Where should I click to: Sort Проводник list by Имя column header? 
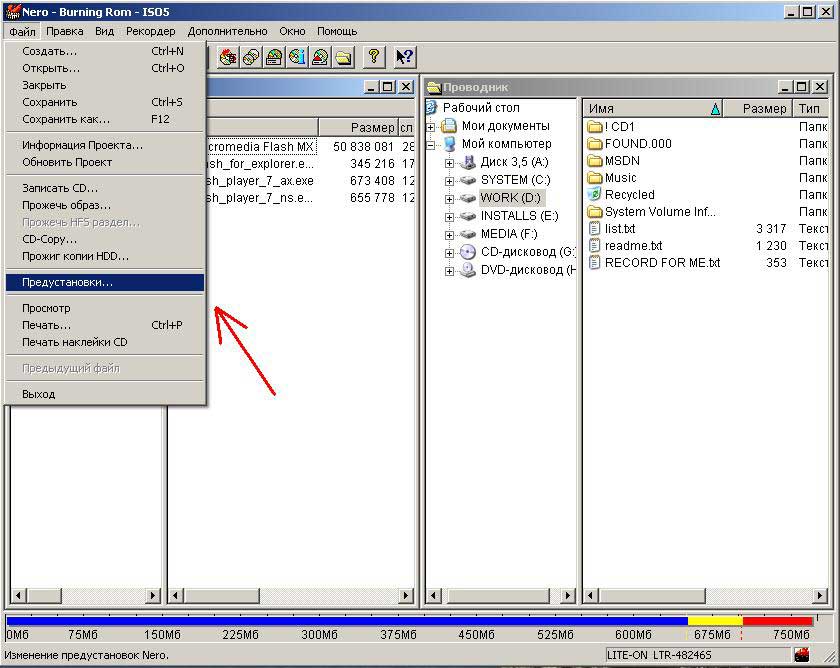[654, 109]
